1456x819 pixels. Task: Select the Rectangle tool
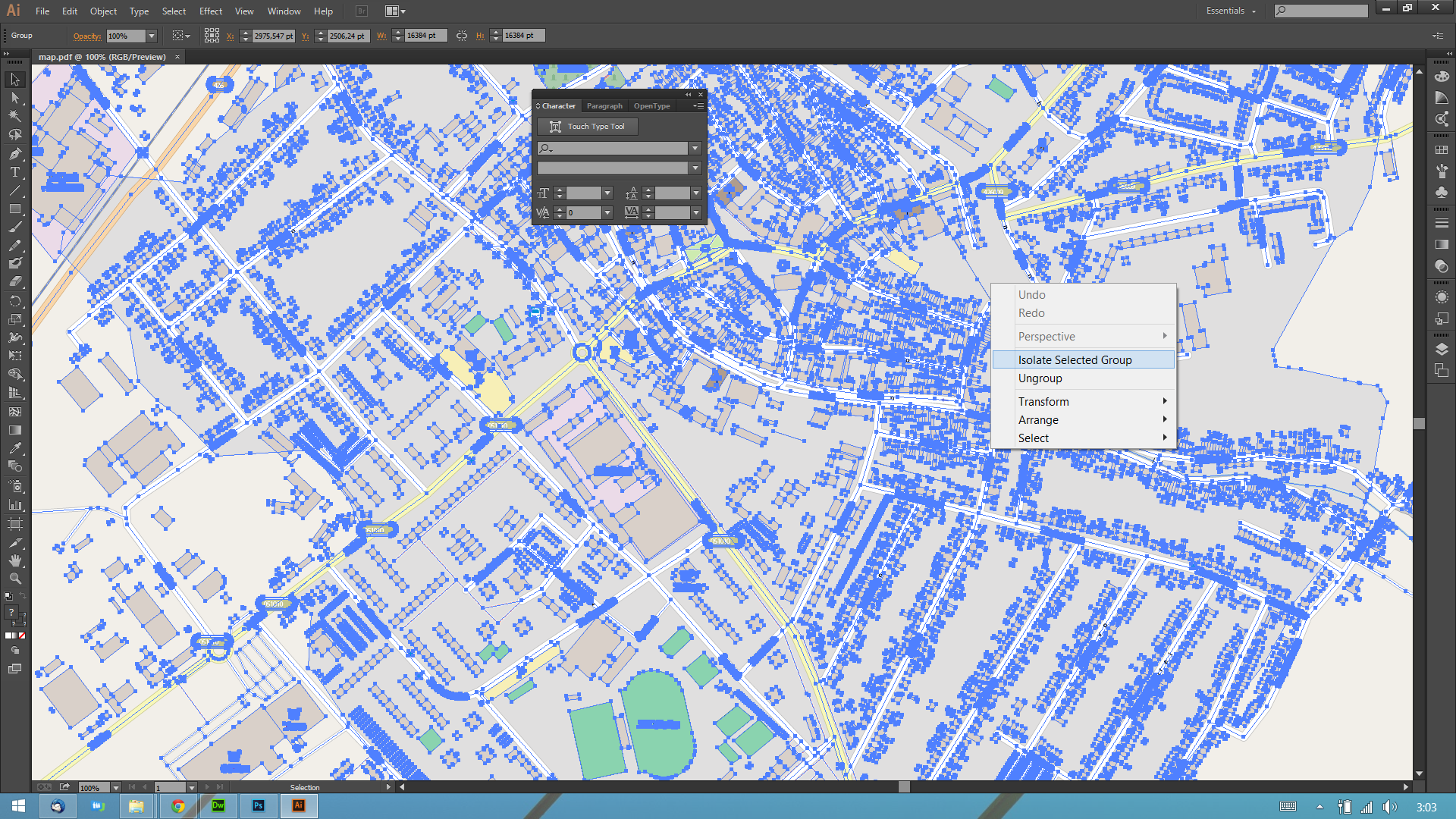(x=15, y=209)
